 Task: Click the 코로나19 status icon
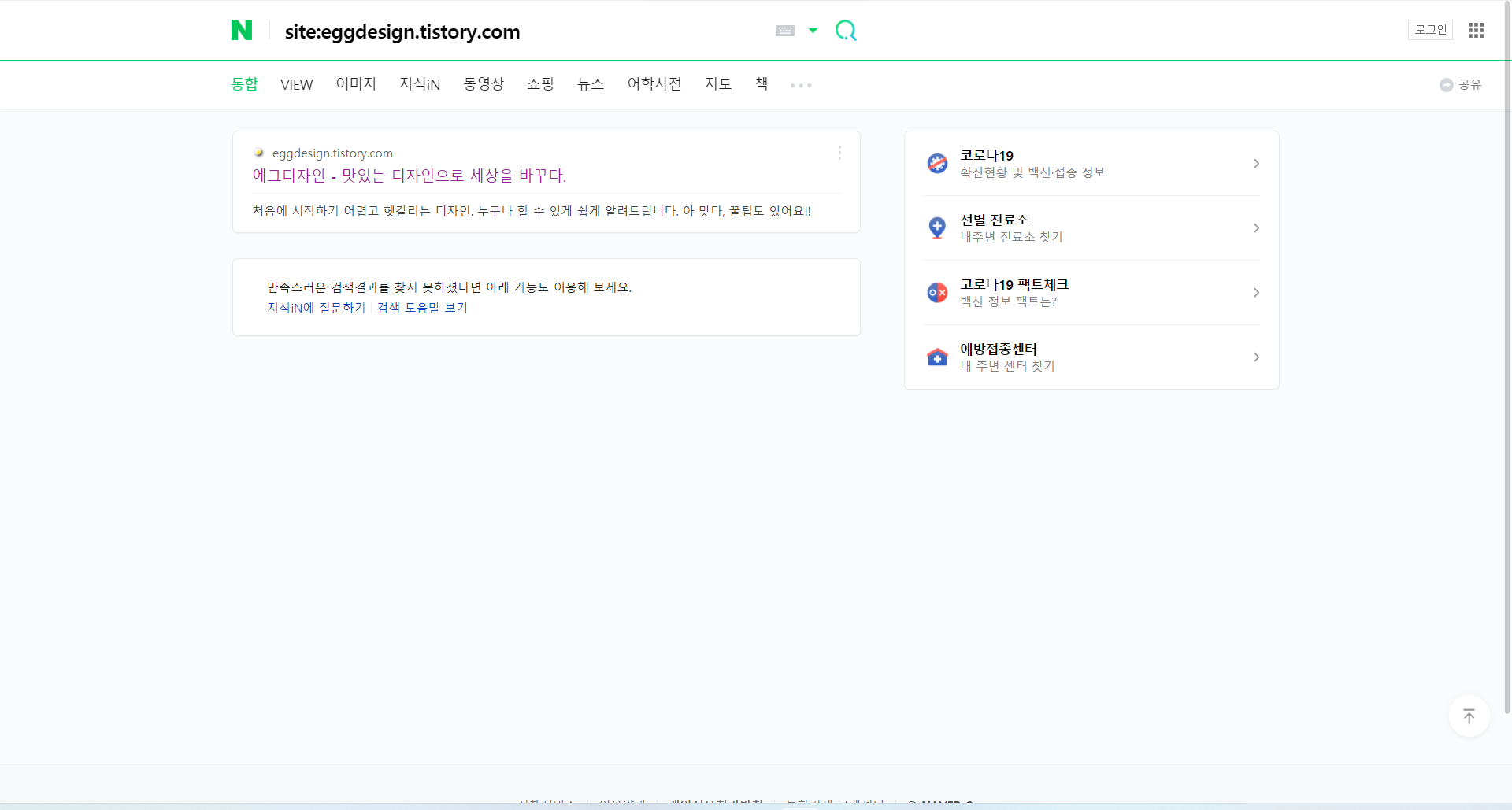[x=937, y=163]
